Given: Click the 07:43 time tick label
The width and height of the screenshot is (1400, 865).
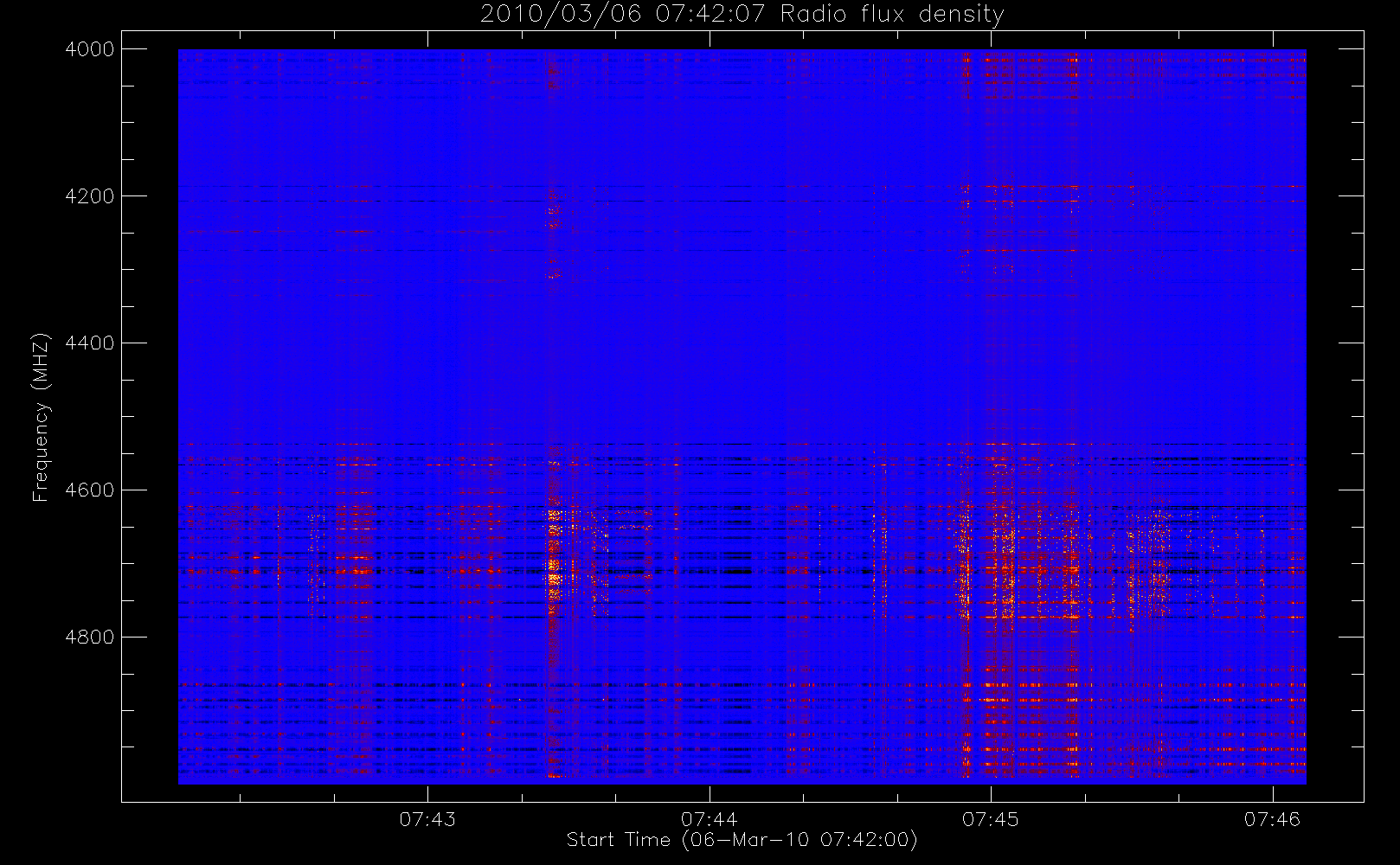Looking at the screenshot, I should click(427, 819).
